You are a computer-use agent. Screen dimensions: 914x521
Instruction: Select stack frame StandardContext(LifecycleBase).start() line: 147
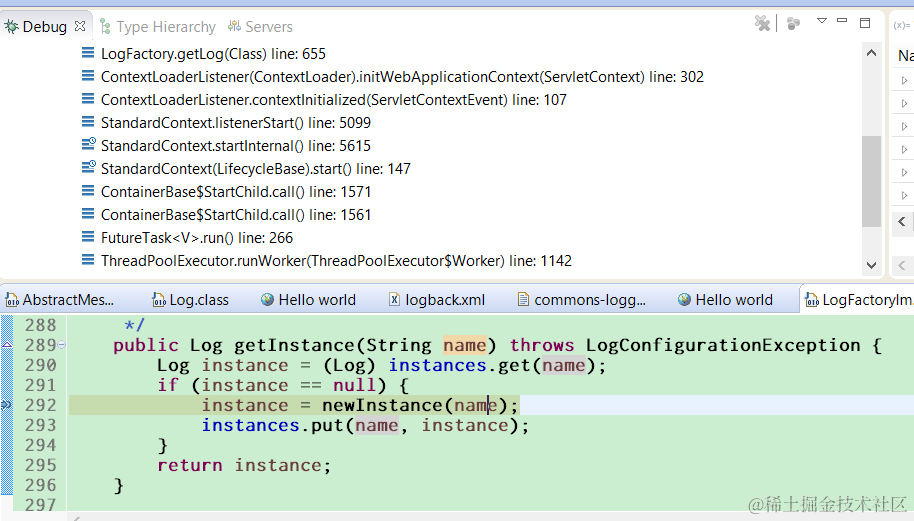click(x=255, y=169)
